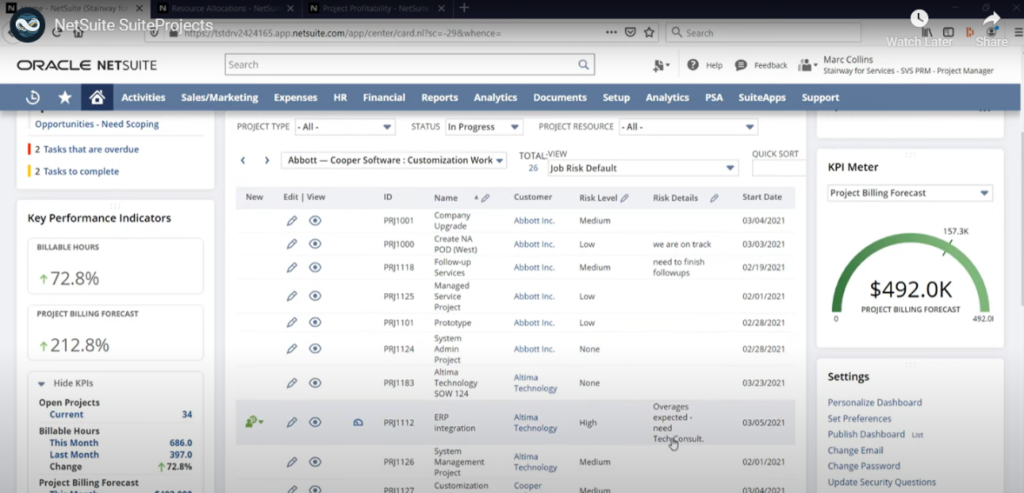Open the Reports menu
1024x493 pixels.
click(439, 98)
